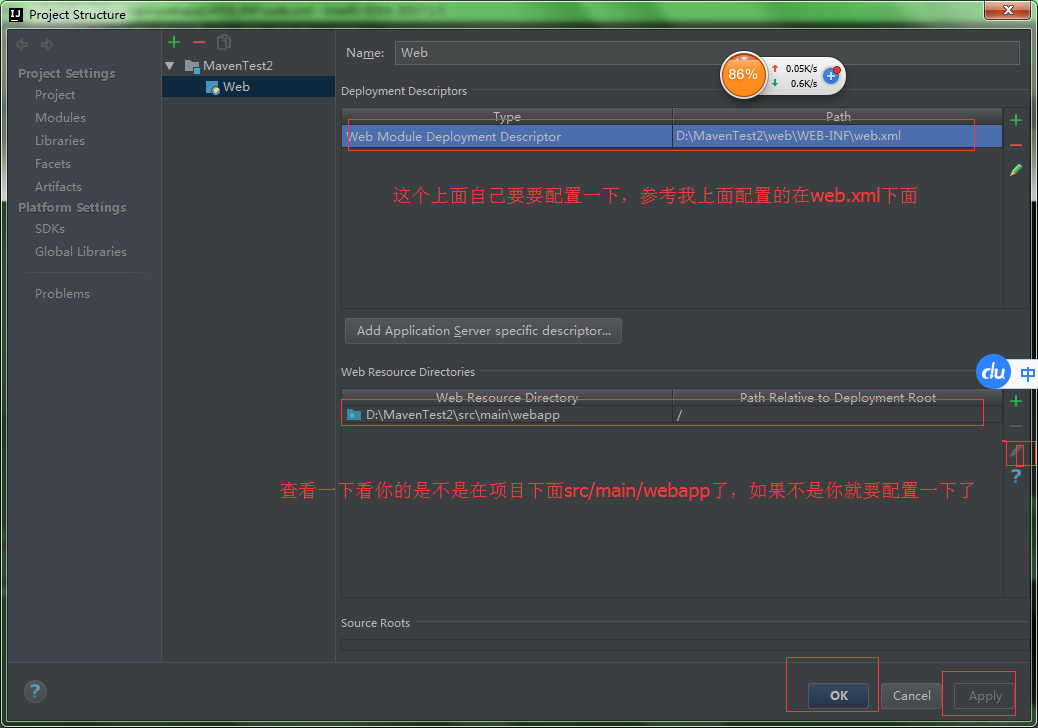Click the copy facet icon

click(224, 42)
